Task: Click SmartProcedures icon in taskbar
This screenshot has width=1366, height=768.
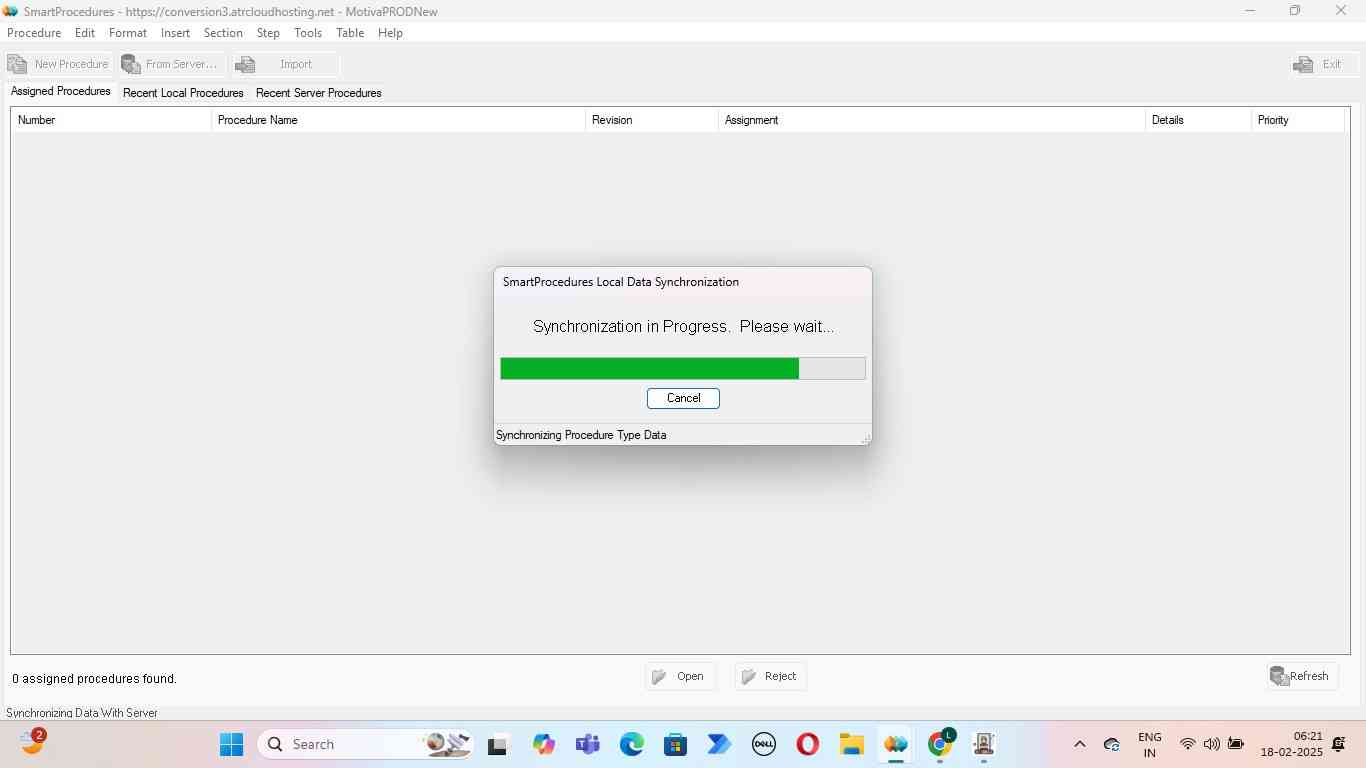Action: (x=895, y=744)
